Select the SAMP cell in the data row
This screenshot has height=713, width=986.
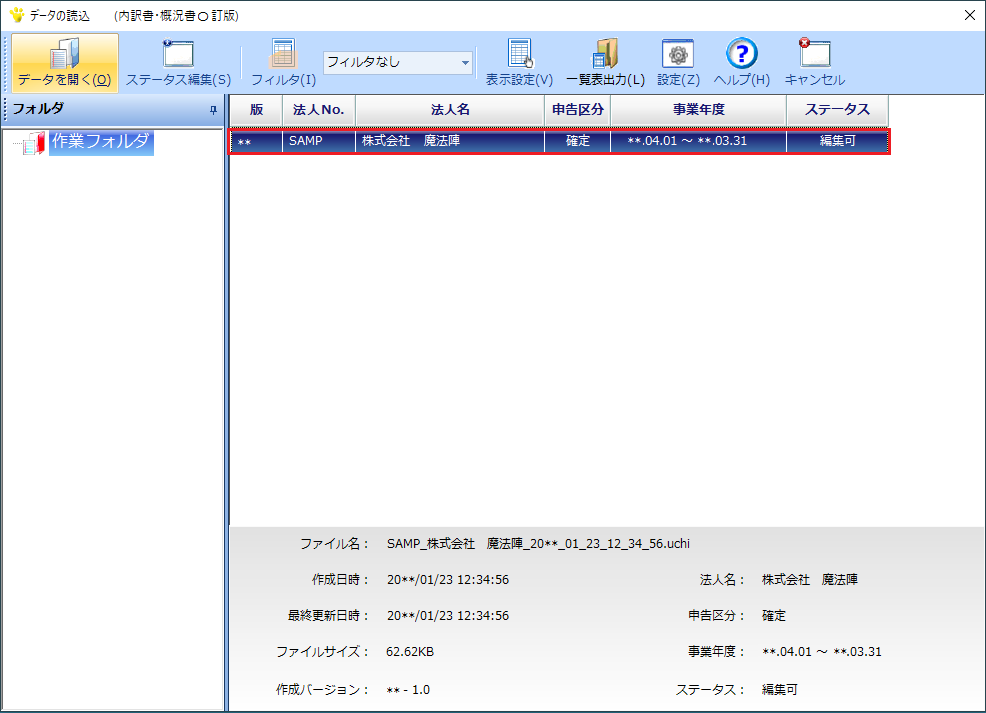(x=319, y=141)
